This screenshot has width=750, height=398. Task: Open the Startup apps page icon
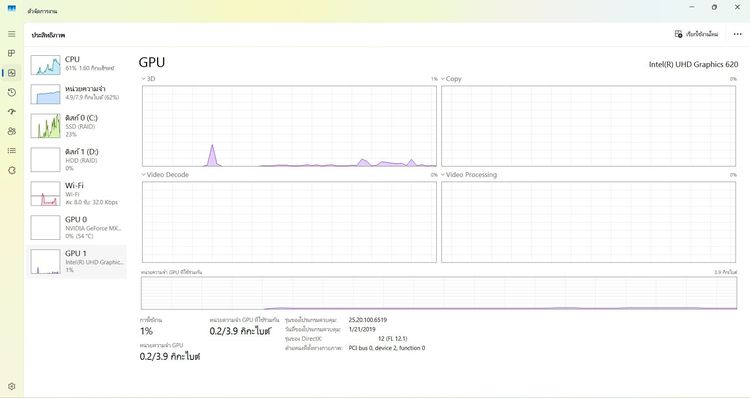11,111
